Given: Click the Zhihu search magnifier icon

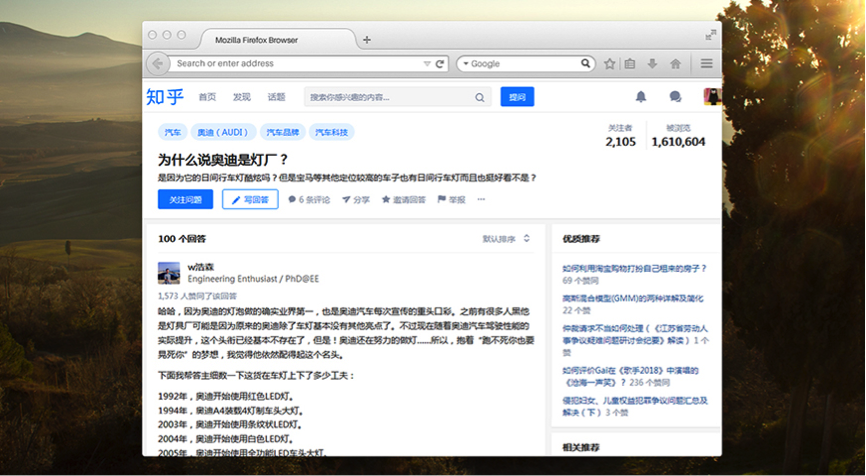Looking at the screenshot, I should click(x=480, y=98).
